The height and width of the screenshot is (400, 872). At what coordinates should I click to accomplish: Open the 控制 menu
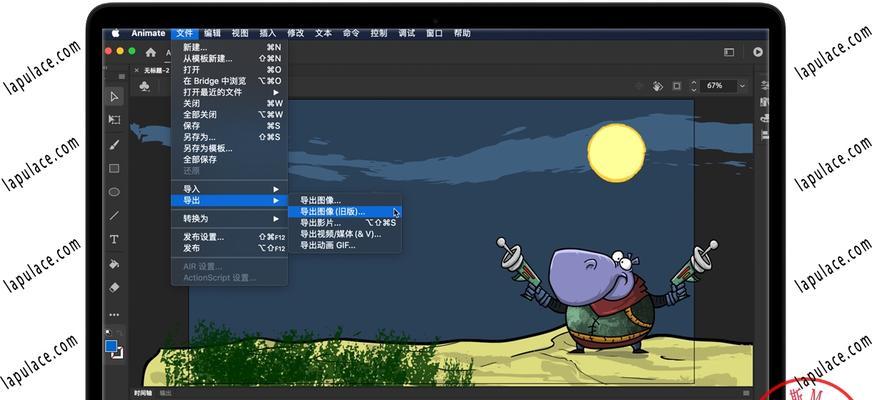379,33
